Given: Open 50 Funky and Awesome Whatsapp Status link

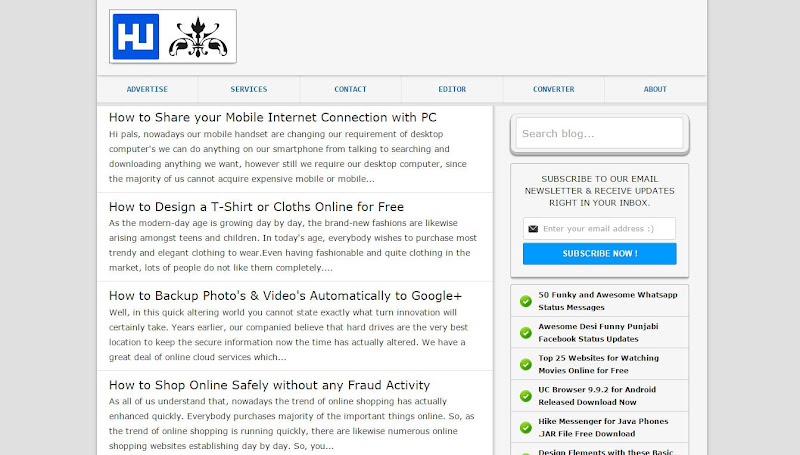Looking at the screenshot, I should tap(608, 301).
